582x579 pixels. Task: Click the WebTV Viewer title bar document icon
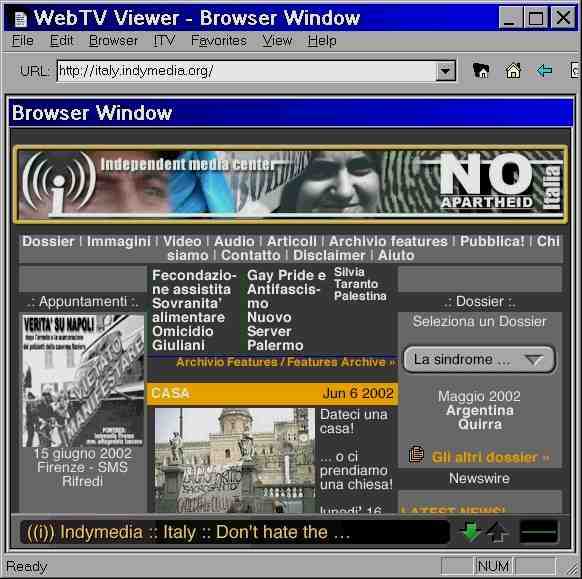pyautogui.click(x=20, y=18)
